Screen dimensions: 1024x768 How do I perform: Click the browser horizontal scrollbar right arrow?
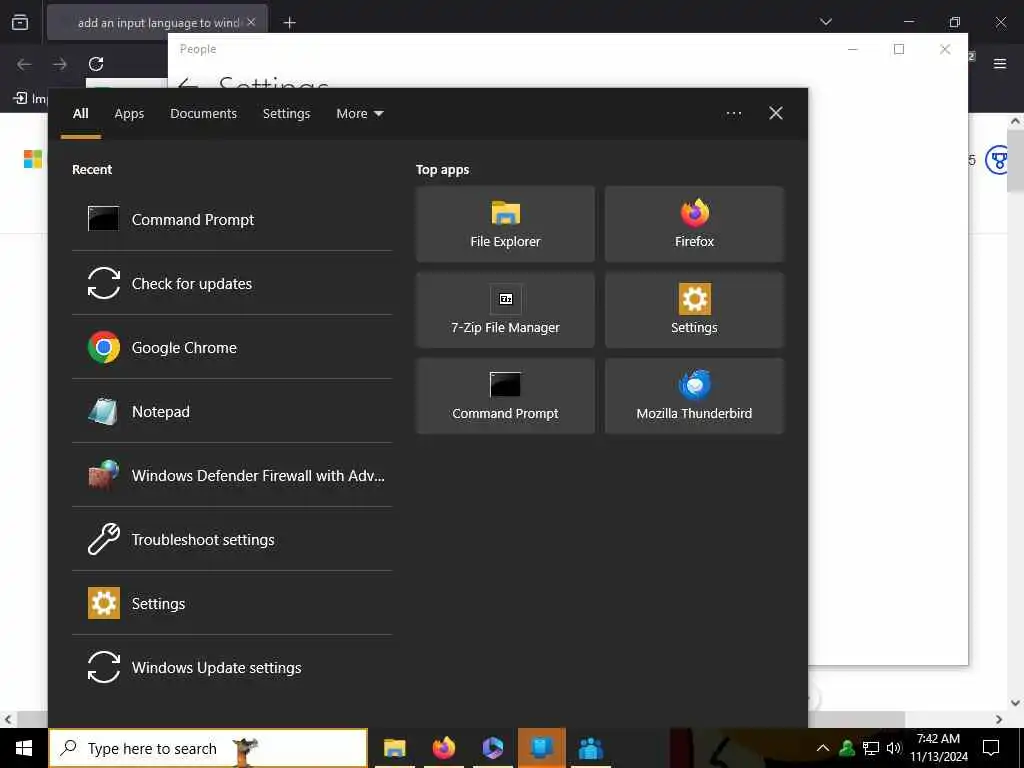click(x=999, y=719)
